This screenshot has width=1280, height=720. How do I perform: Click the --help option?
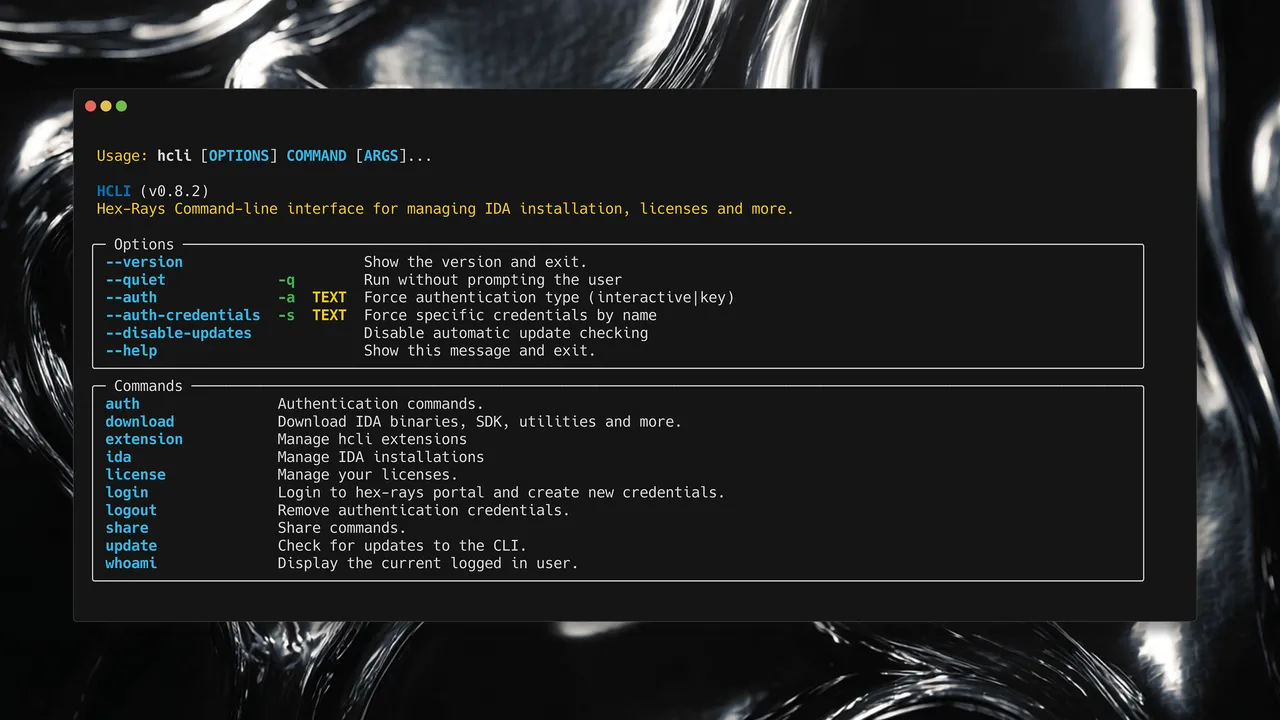(x=131, y=351)
